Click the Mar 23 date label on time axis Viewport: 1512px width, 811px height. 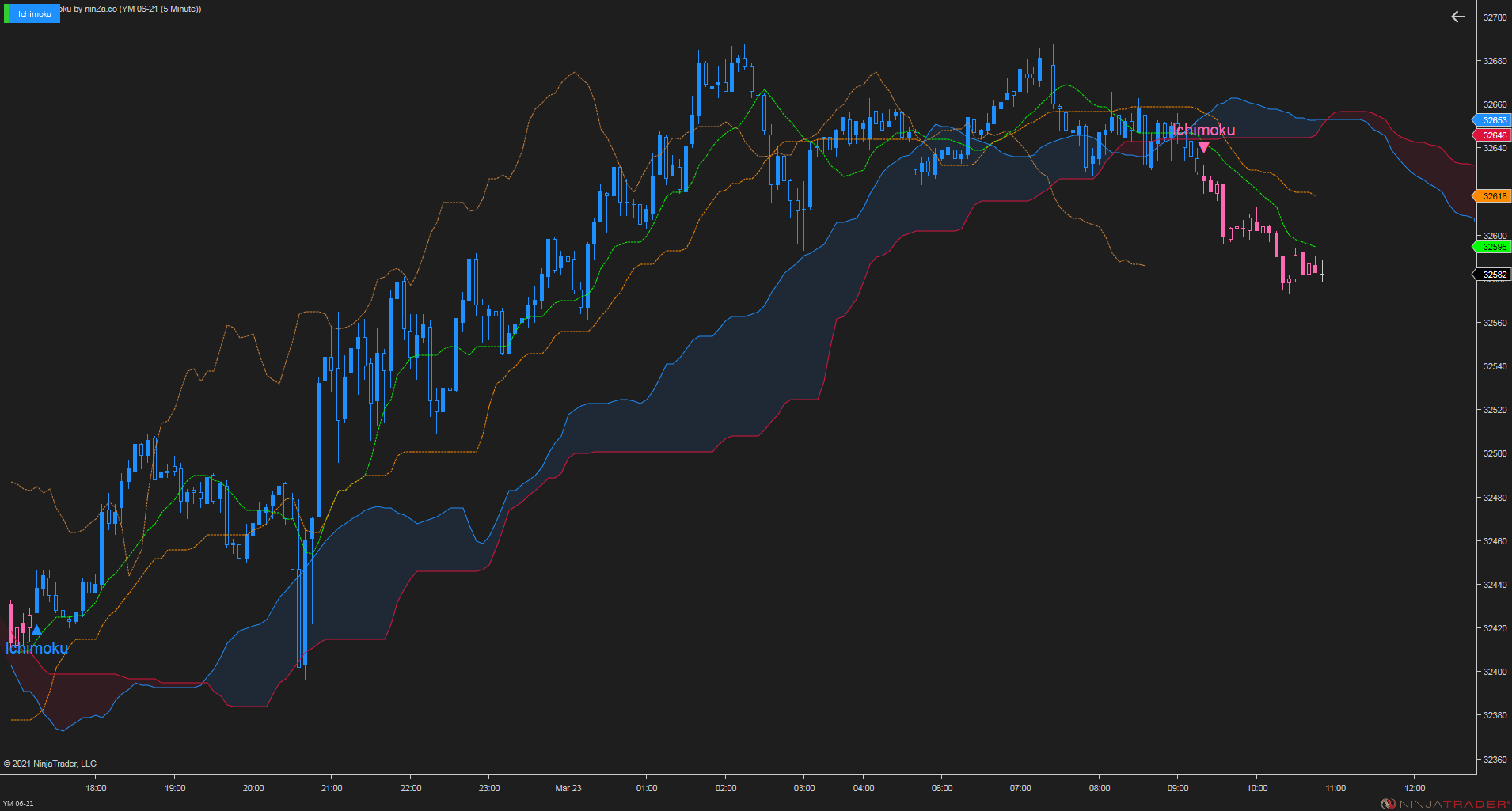(x=568, y=788)
